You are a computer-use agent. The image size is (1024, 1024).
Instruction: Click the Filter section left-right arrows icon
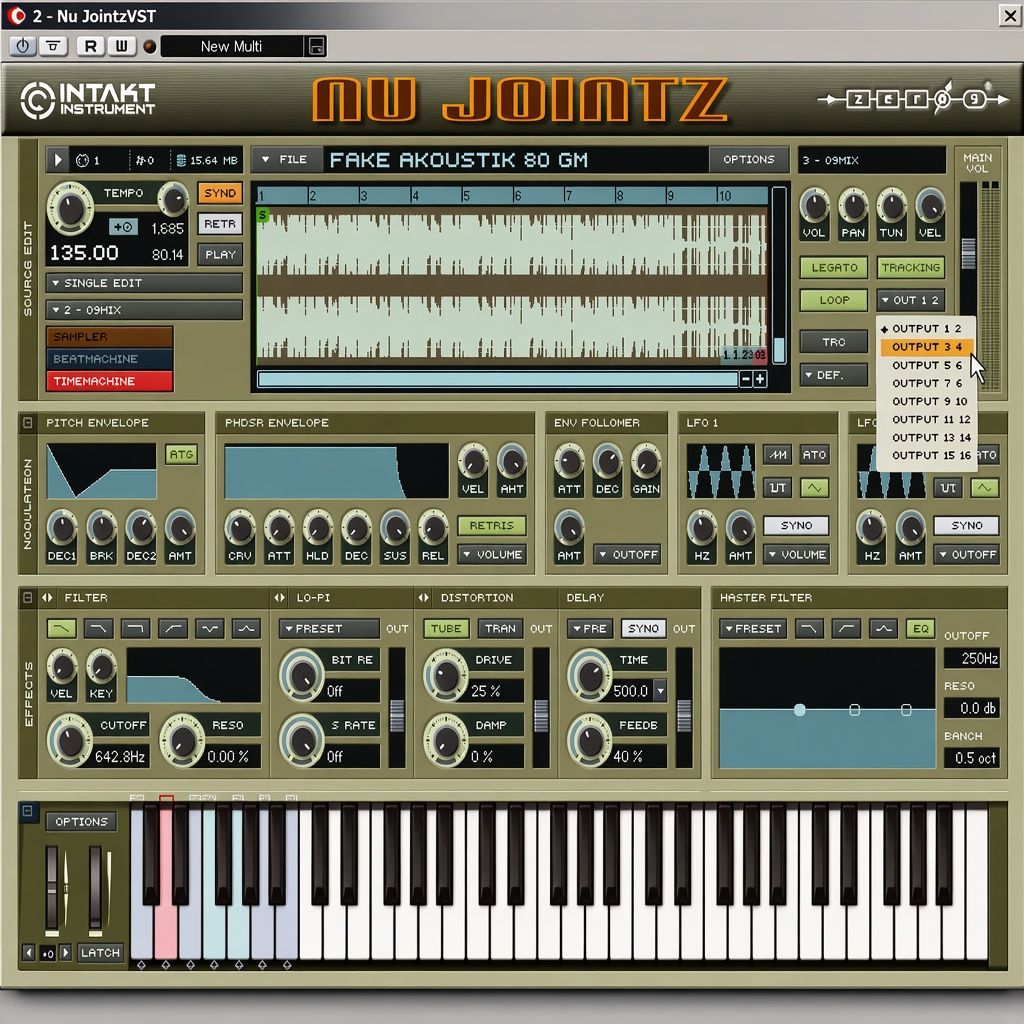47,598
